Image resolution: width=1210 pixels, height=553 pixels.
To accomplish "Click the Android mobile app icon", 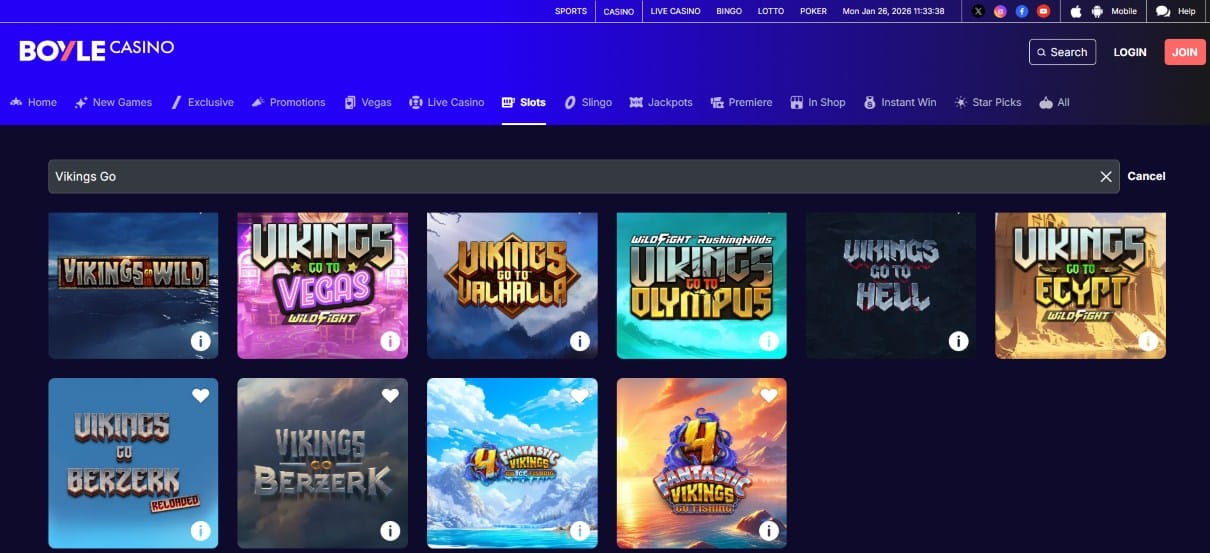I will (x=1097, y=11).
